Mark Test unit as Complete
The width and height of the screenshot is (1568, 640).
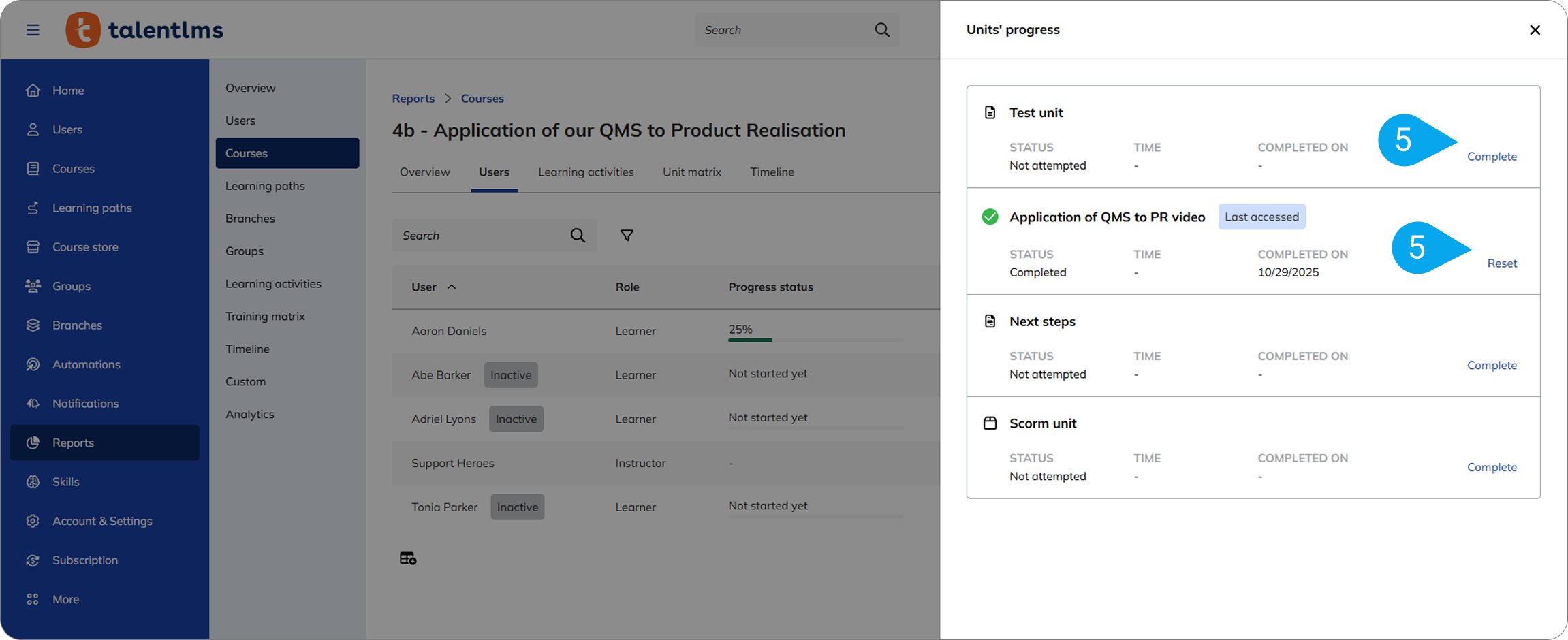tap(1491, 157)
